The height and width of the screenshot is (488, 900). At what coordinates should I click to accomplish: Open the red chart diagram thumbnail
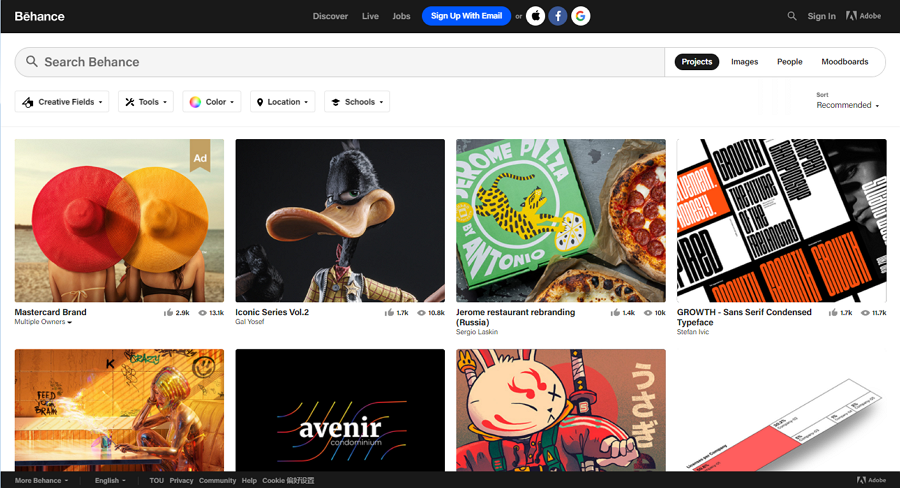[x=782, y=410]
